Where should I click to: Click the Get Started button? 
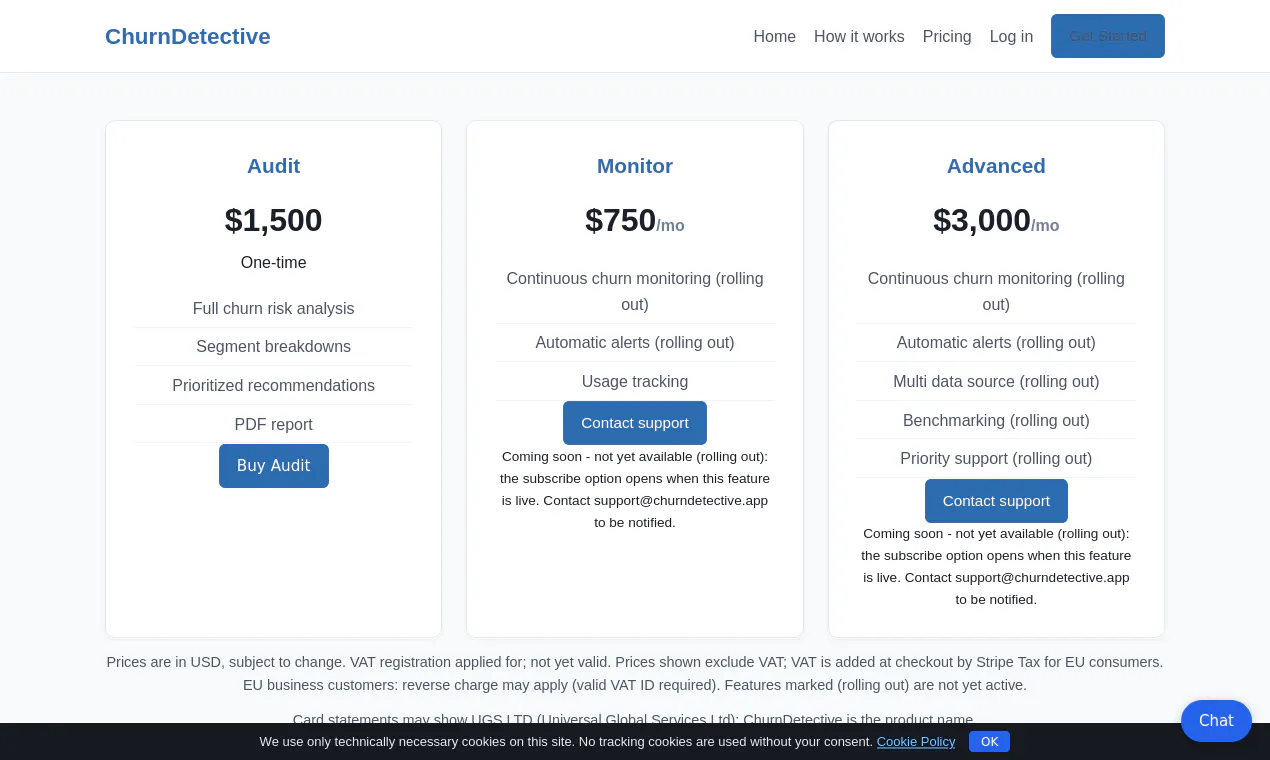click(1108, 36)
